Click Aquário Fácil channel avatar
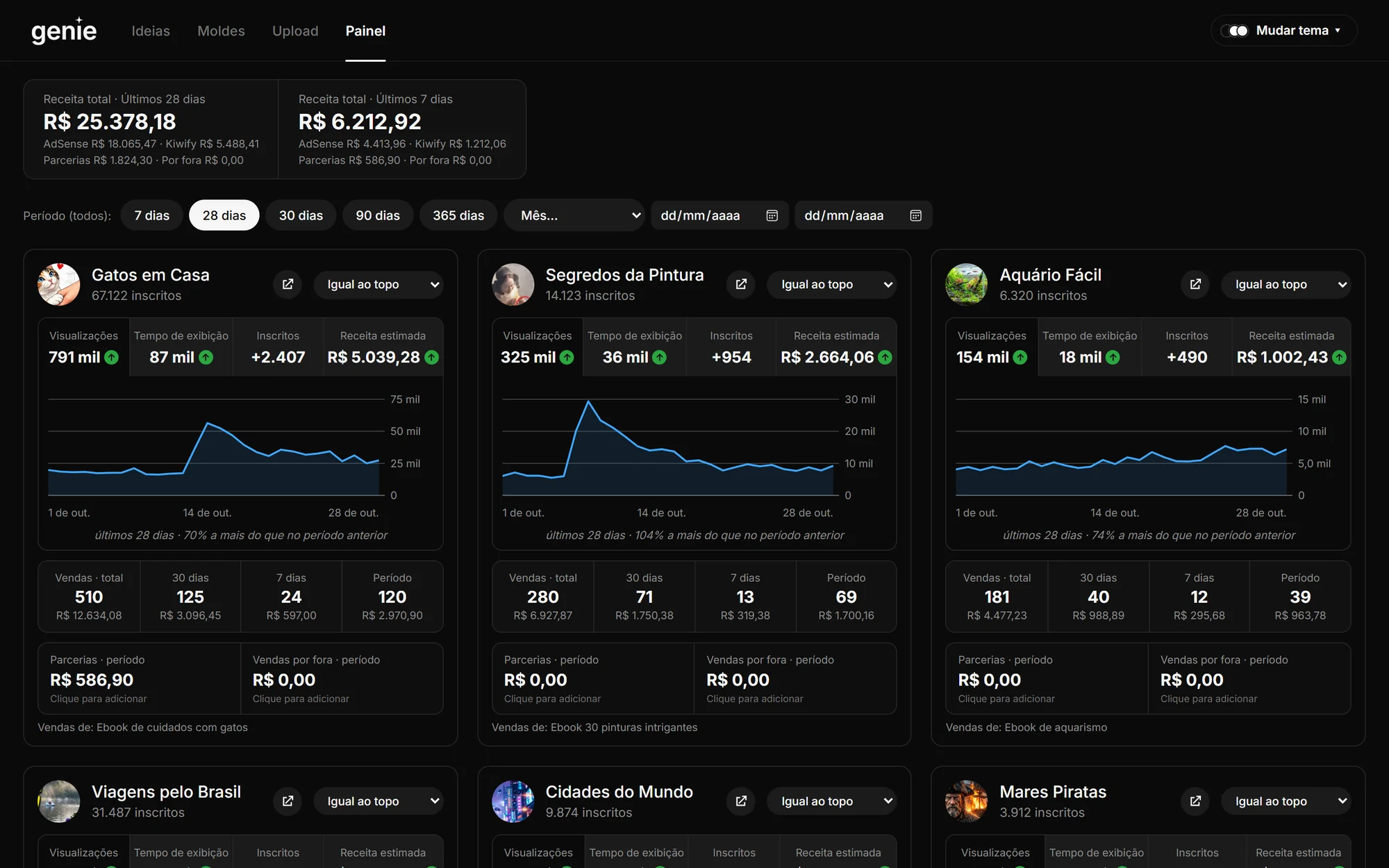 click(967, 284)
